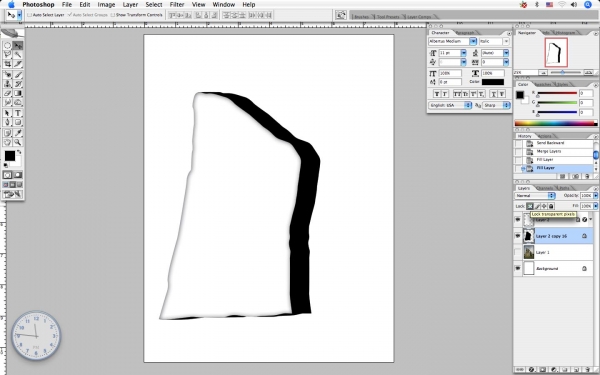This screenshot has height=375, width=600.
Task: Switch to the Channels tab
Action: tap(545, 188)
